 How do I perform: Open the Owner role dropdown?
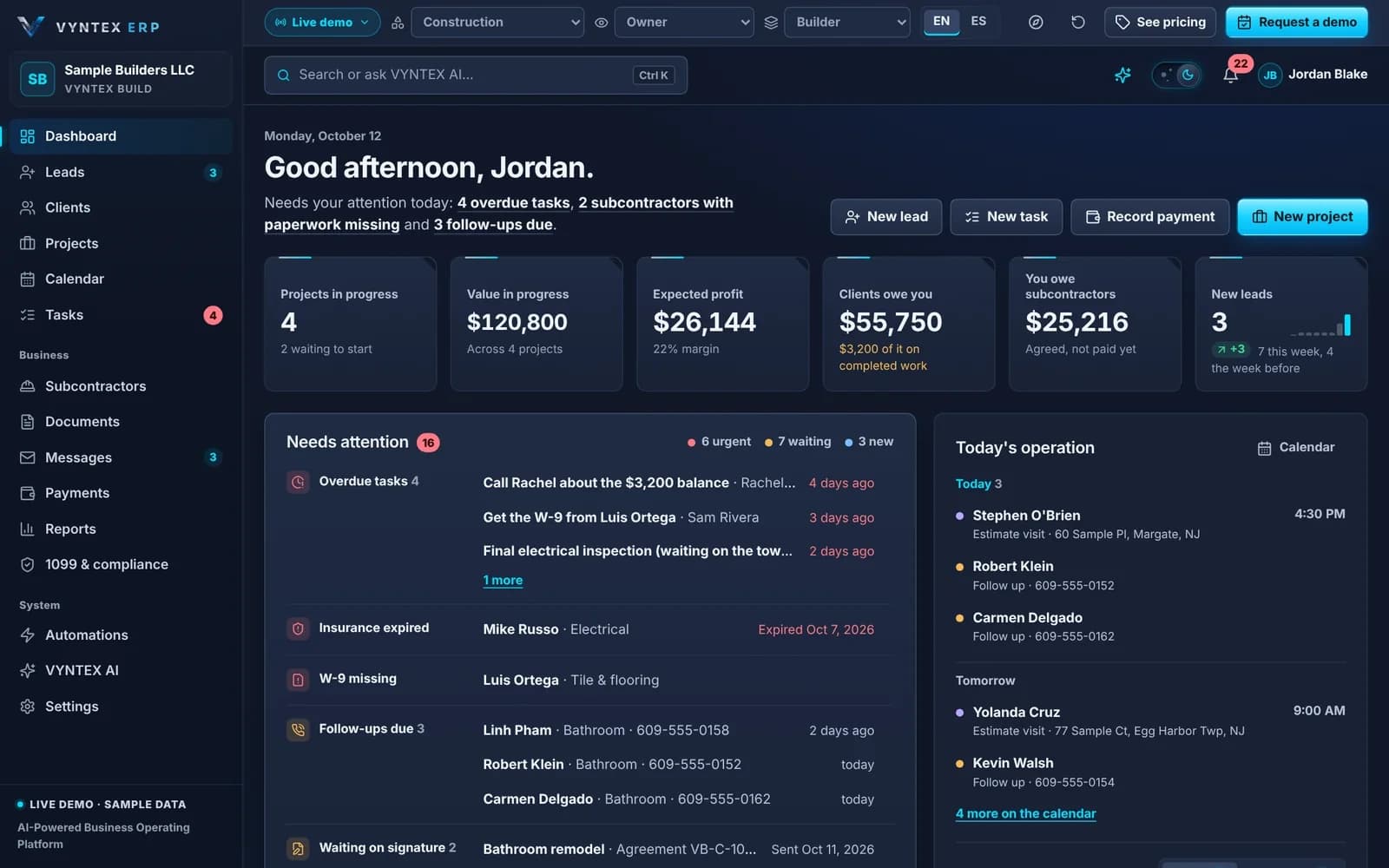coord(684,23)
